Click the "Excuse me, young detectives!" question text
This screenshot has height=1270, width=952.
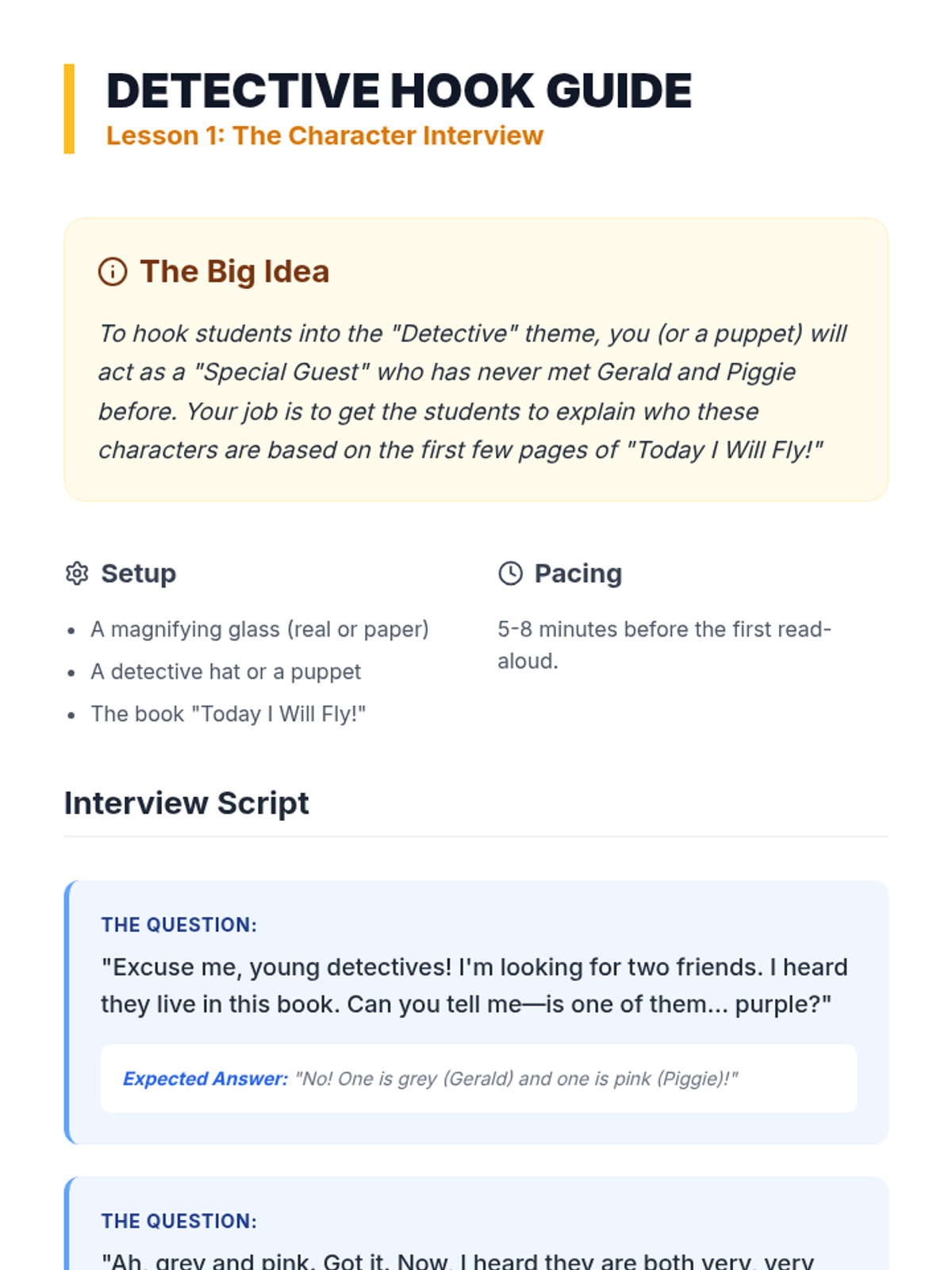tap(474, 985)
